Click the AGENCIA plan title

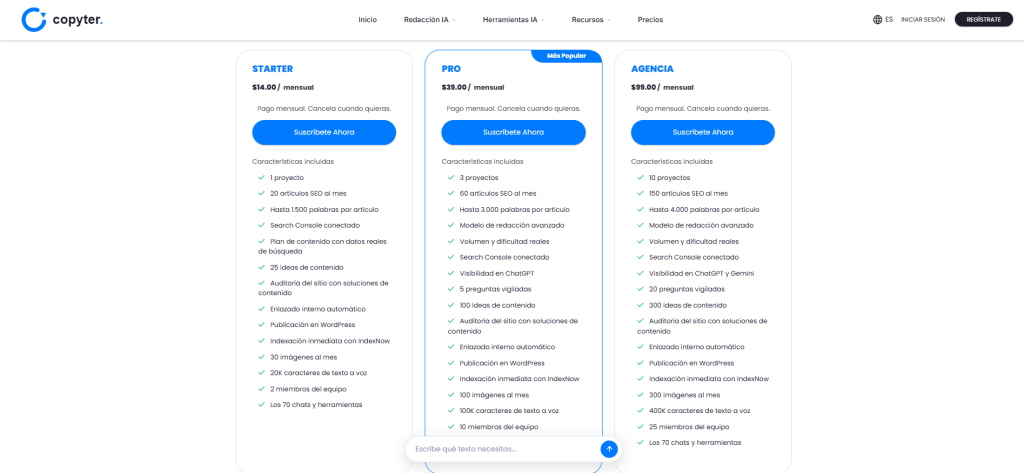pos(652,69)
